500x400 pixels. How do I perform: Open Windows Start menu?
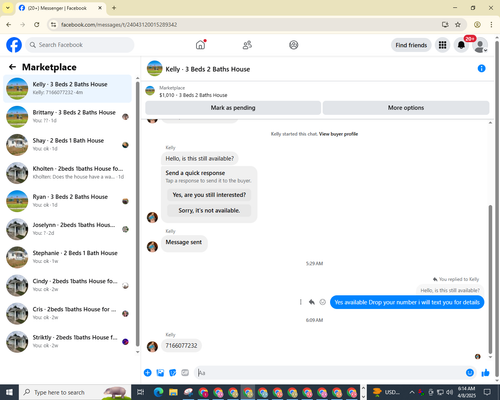pos(9,392)
